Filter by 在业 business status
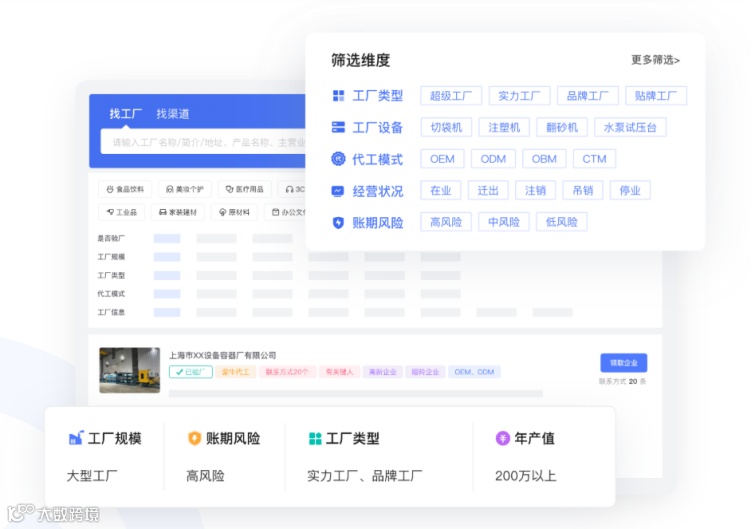 (441, 190)
